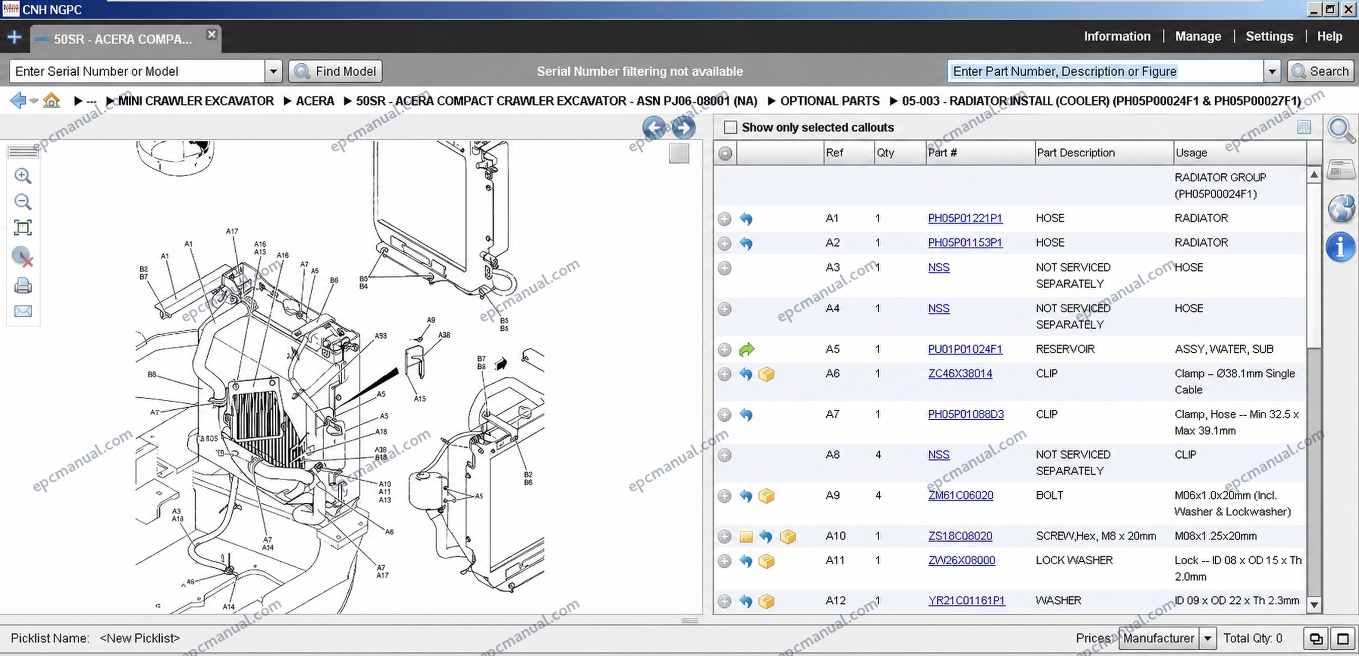Expand breadcrumb history arrow beside back button
This screenshot has width=1359, height=656.
pos(34,101)
